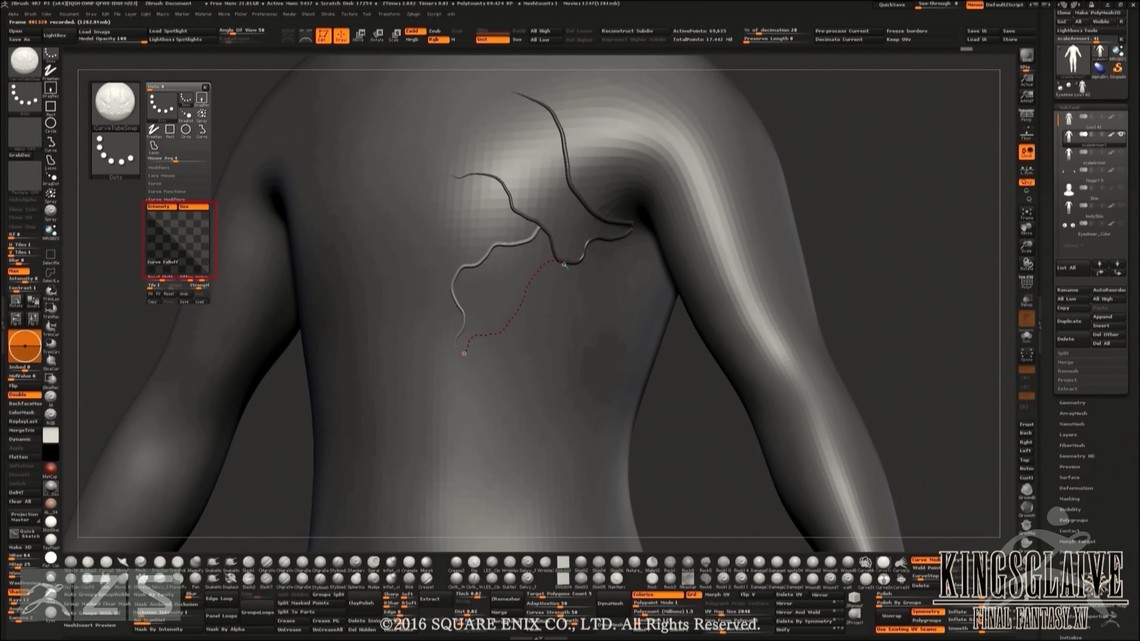Toggle the Zsub button

[435, 31]
